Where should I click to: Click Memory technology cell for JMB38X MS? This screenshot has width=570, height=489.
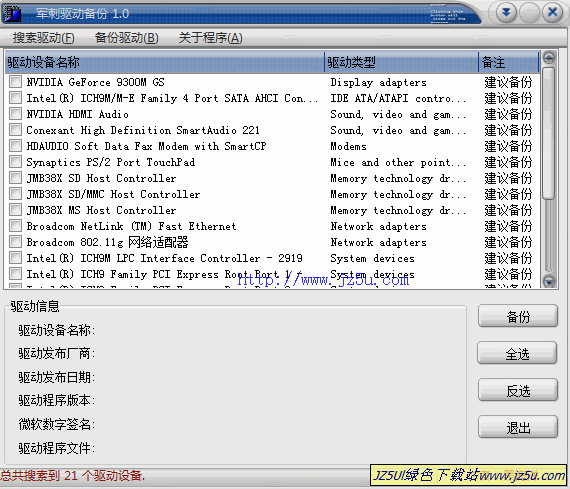point(398,210)
